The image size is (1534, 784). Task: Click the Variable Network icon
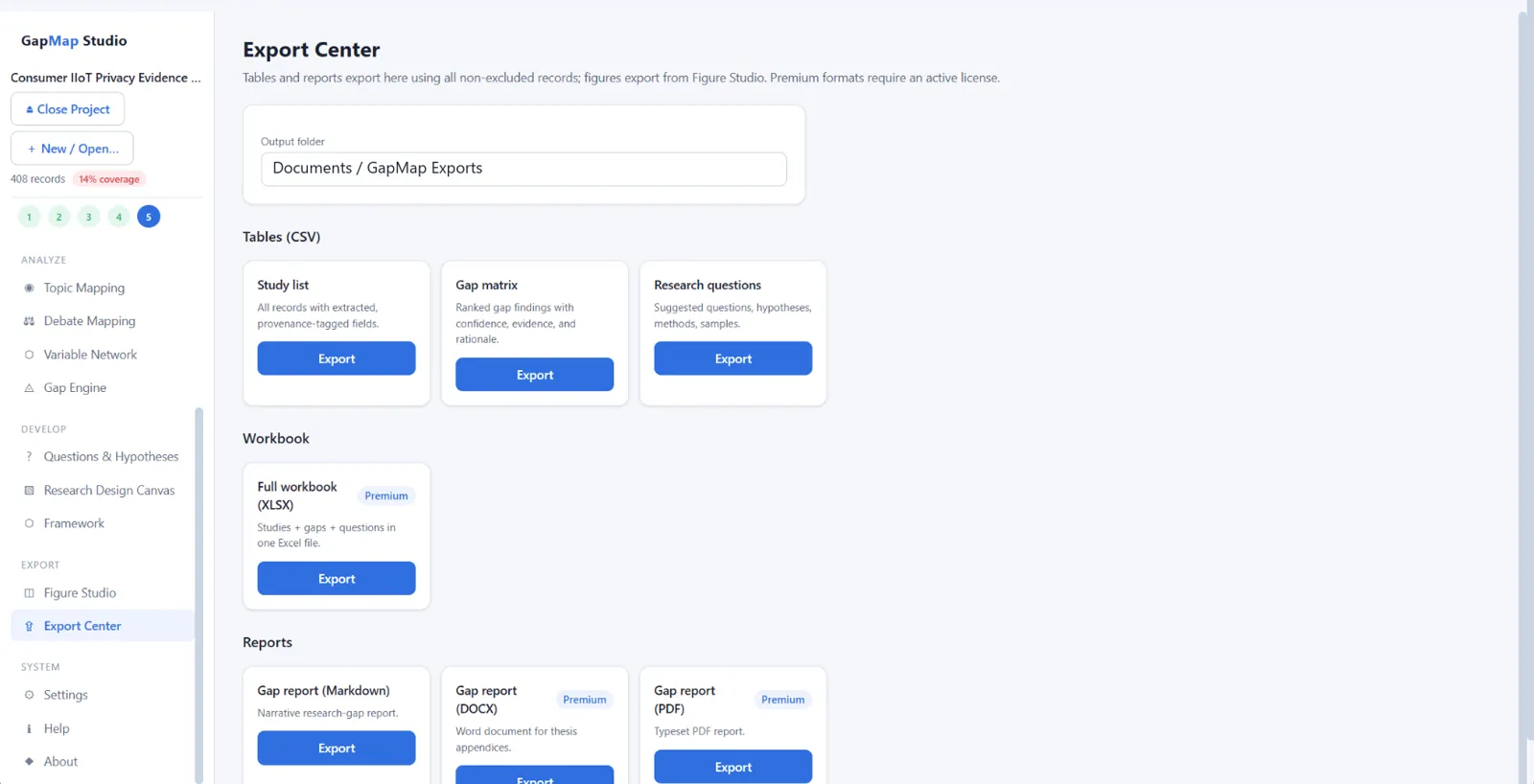click(x=29, y=355)
